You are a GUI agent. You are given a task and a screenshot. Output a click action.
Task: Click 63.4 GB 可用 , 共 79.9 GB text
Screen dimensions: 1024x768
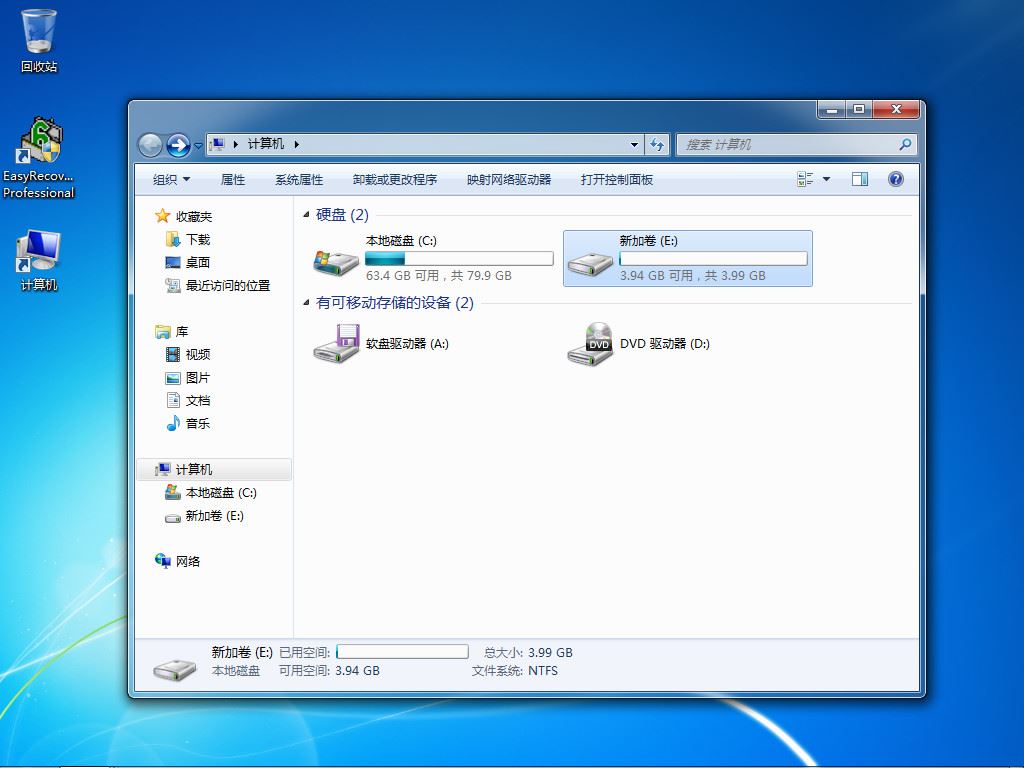[x=439, y=276]
